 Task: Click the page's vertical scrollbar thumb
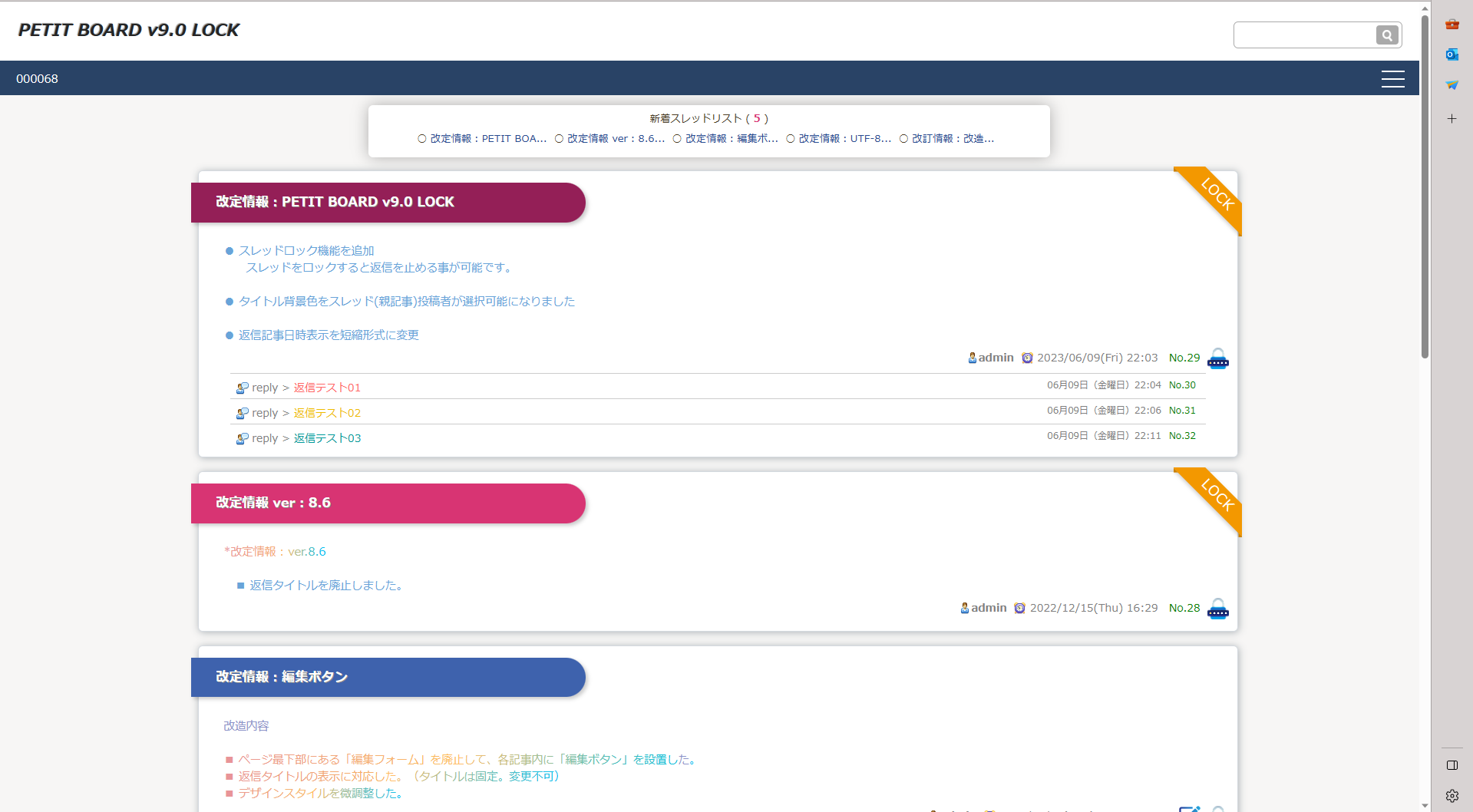1425,184
